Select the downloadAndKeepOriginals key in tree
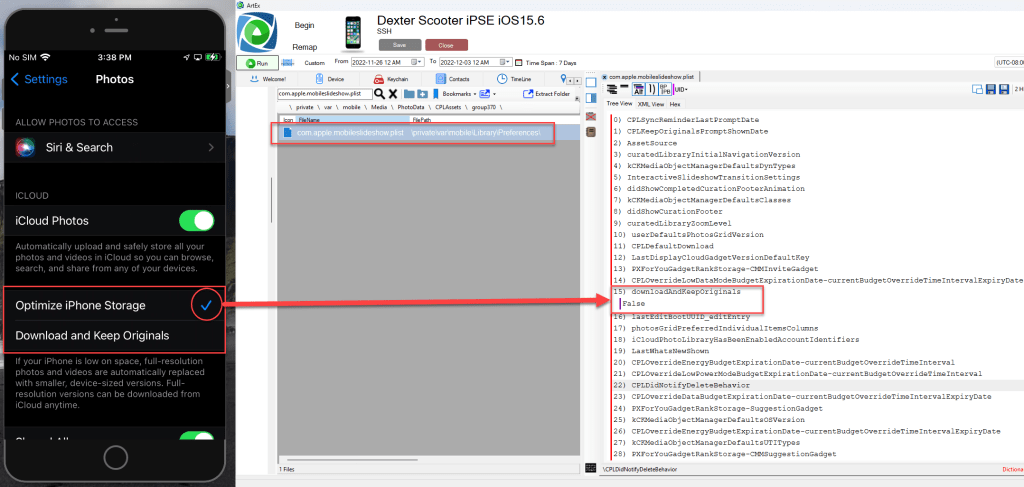The height and width of the screenshot is (487, 1024). pyautogui.click(x=686, y=291)
